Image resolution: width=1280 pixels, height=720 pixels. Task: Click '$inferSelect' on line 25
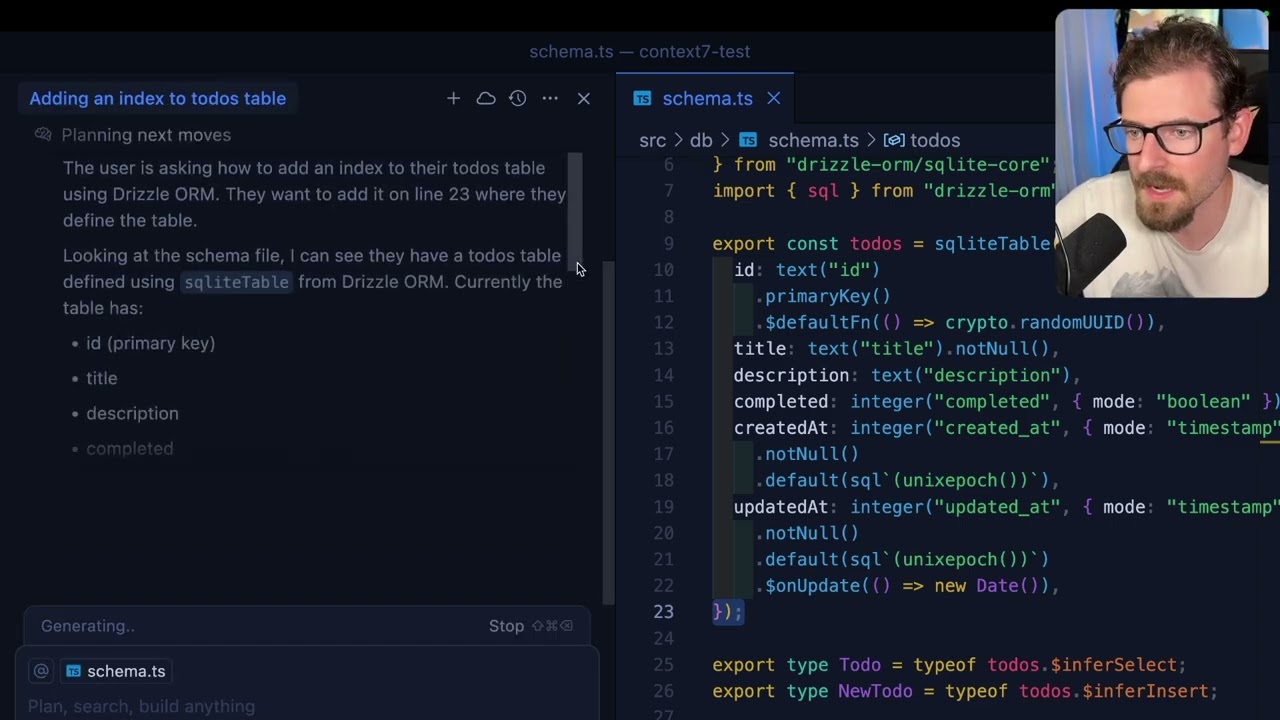point(1113,665)
